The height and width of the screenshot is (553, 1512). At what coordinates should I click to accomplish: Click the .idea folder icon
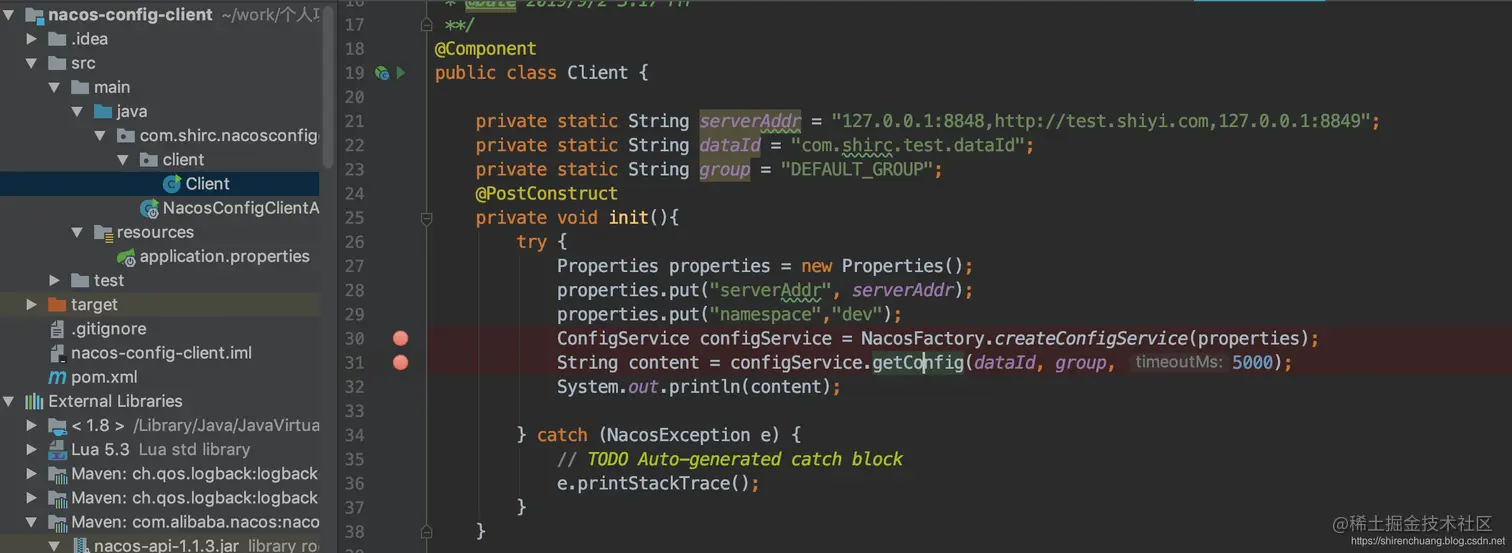click(x=56, y=39)
